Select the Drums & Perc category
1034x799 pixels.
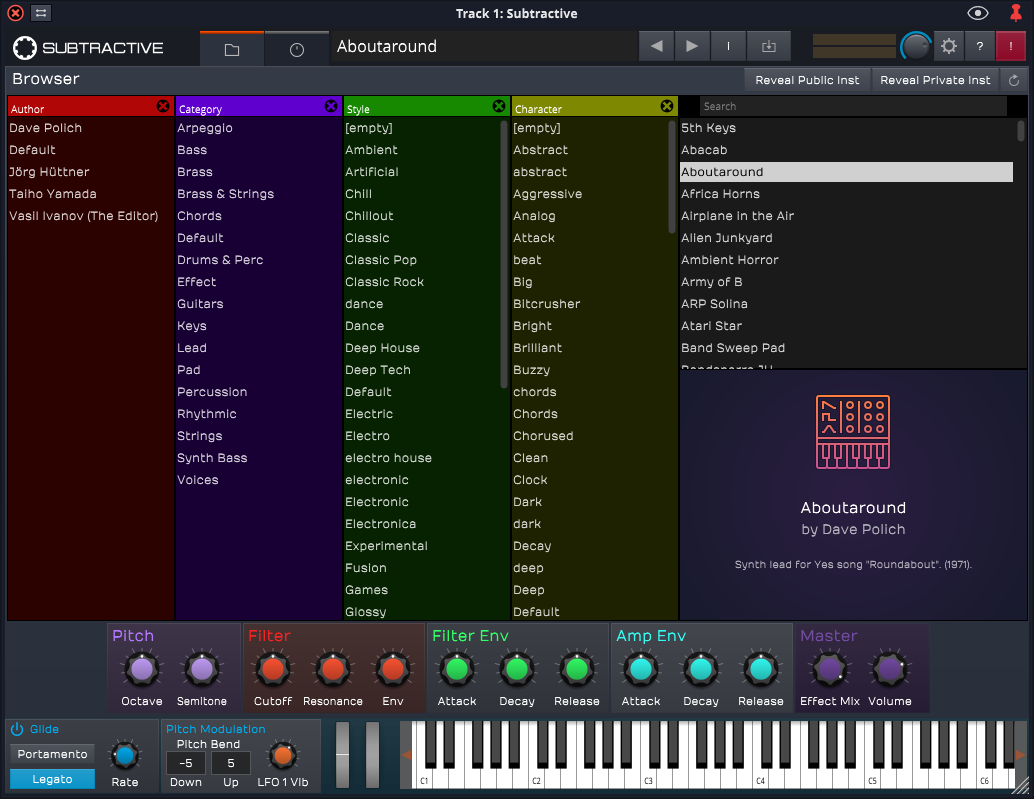tap(220, 260)
